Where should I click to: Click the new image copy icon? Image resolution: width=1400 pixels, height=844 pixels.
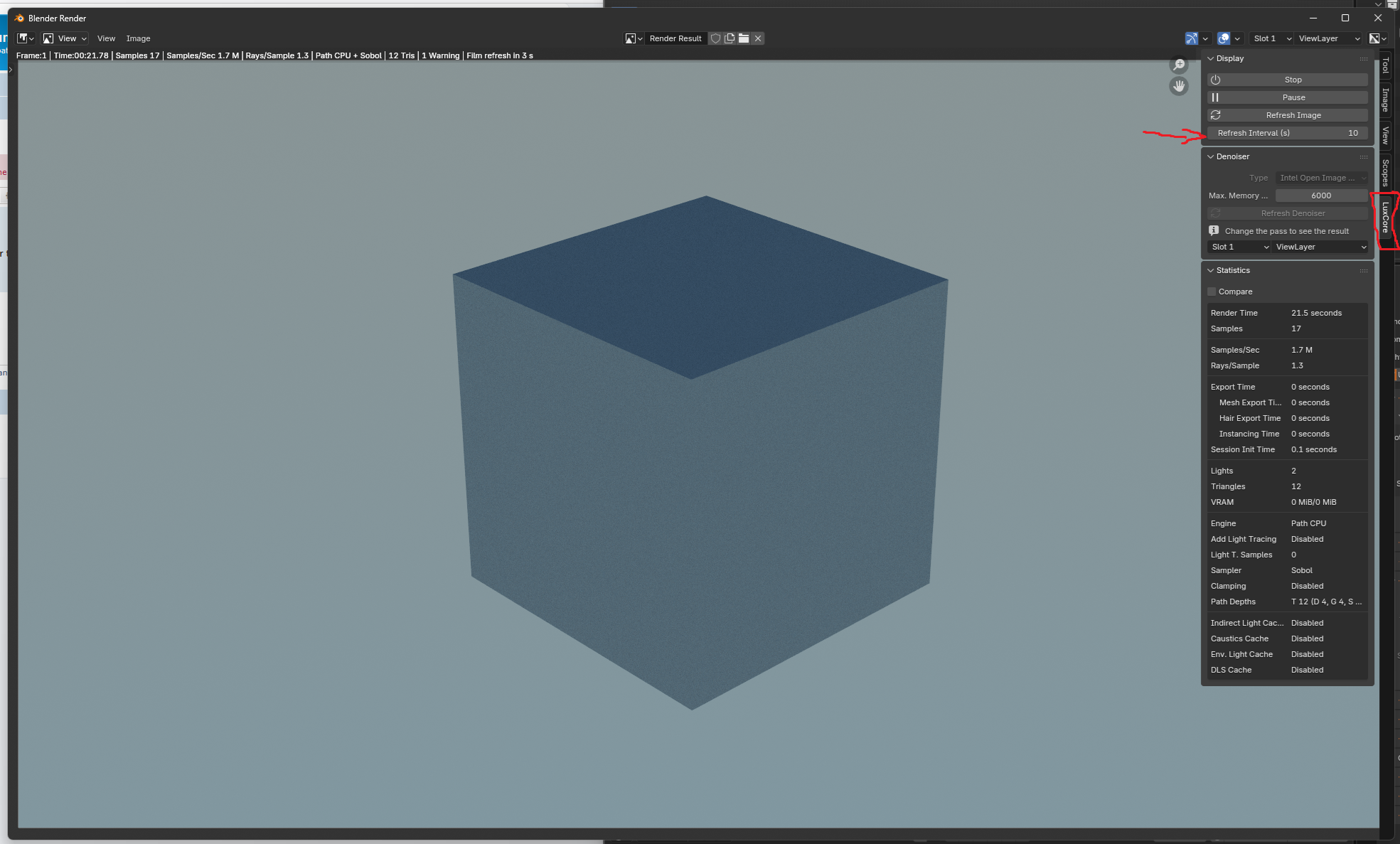(730, 38)
